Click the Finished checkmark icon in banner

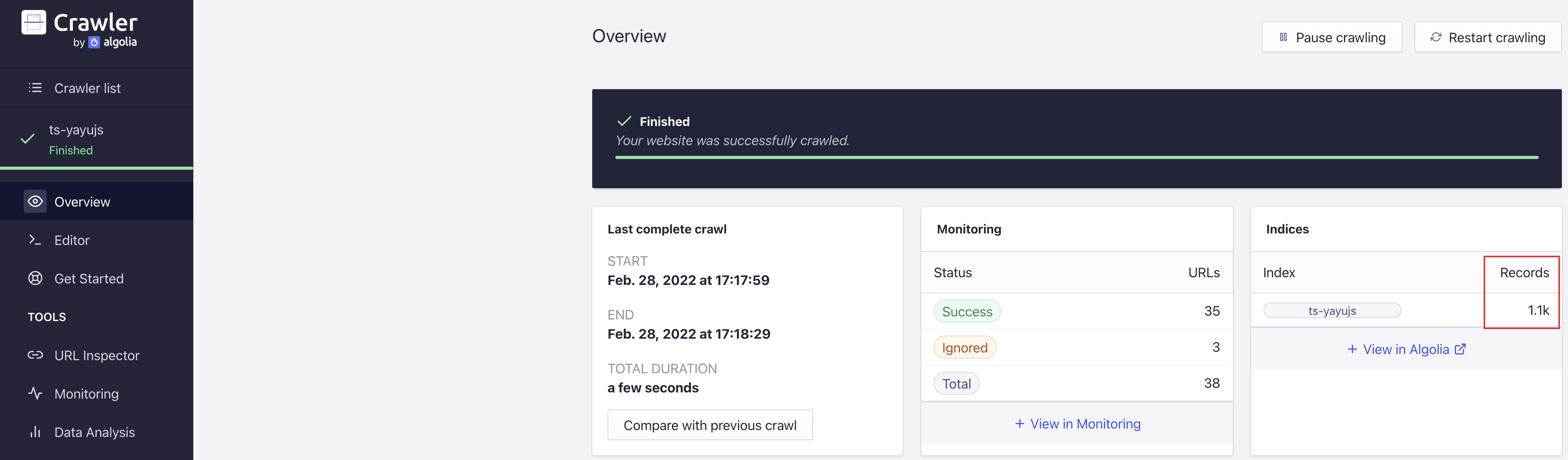point(624,121)
